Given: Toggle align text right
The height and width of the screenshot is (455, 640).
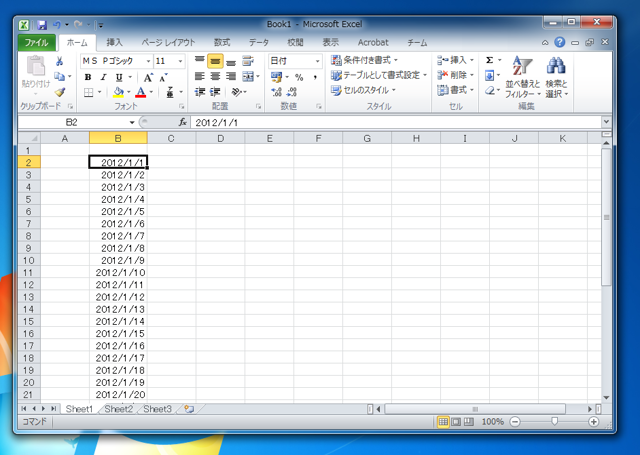Looking at the screenshot, I should click(x=231, y=76).
